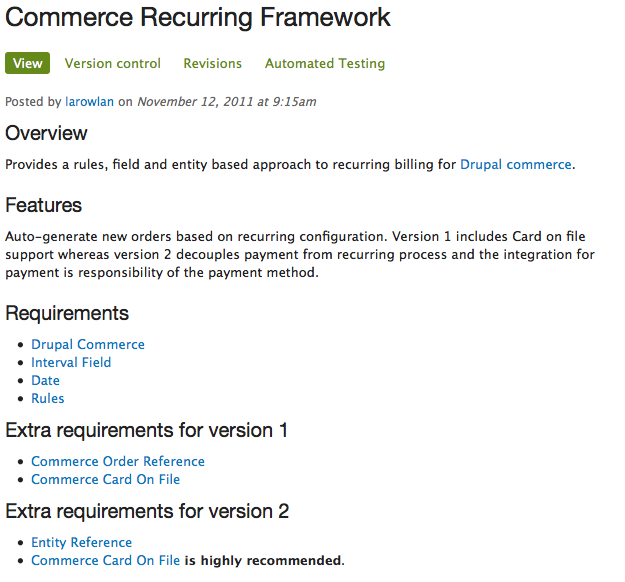625x582 pixels.
Task: Click the Requirements section heading
Action: pyautogui.click(x=67, y=313)
